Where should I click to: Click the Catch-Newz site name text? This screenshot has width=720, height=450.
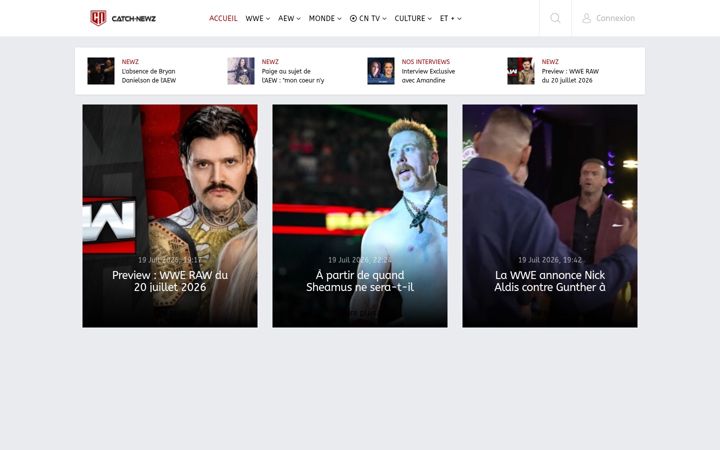134,19
